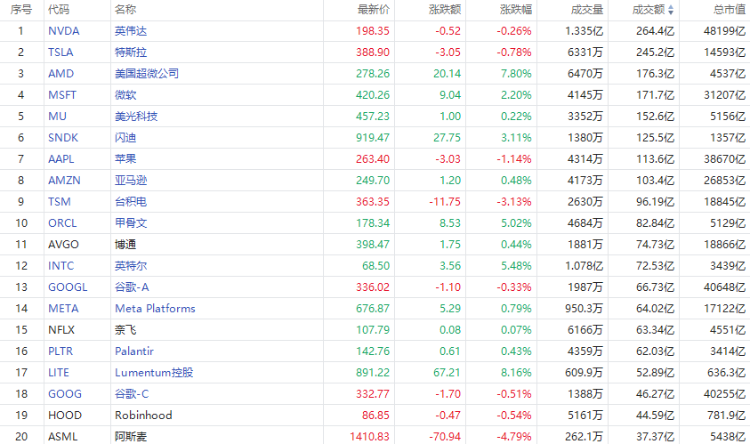Viewport: 750px width, 444px height.
Task: Open the PLTR ticker link
Action: pyautogui.click(x=60, y=351)
